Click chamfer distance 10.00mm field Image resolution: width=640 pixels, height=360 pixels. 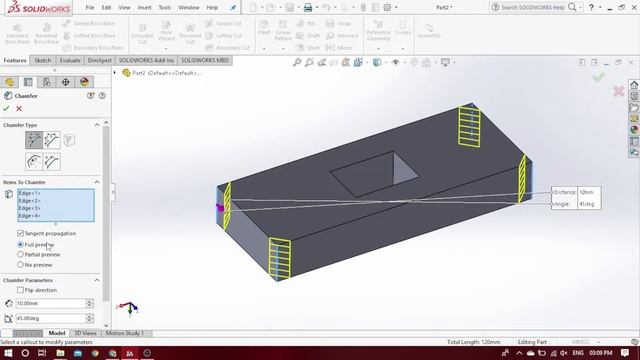pos(50,303)
